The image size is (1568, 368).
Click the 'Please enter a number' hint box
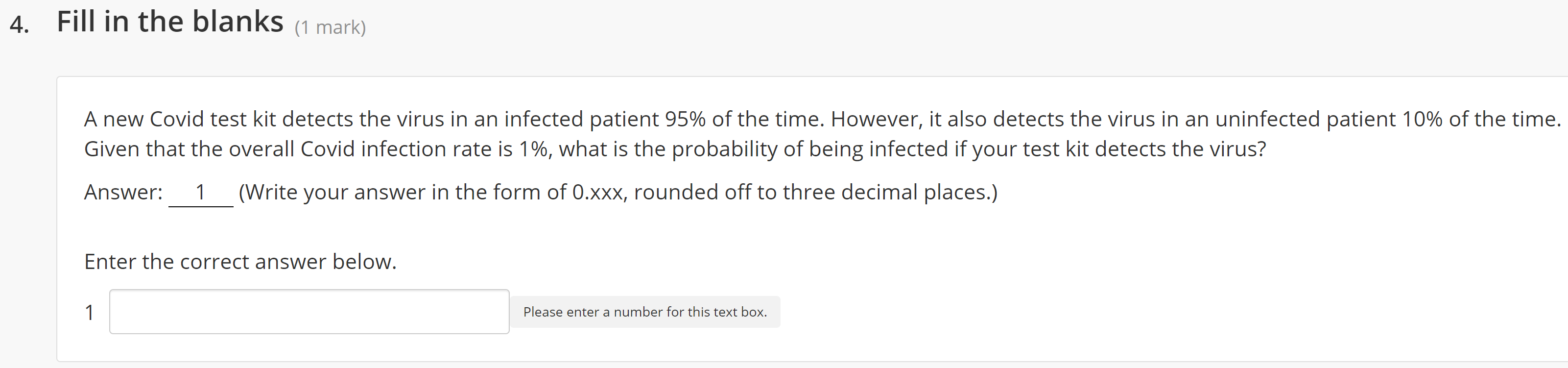(646, 311)
